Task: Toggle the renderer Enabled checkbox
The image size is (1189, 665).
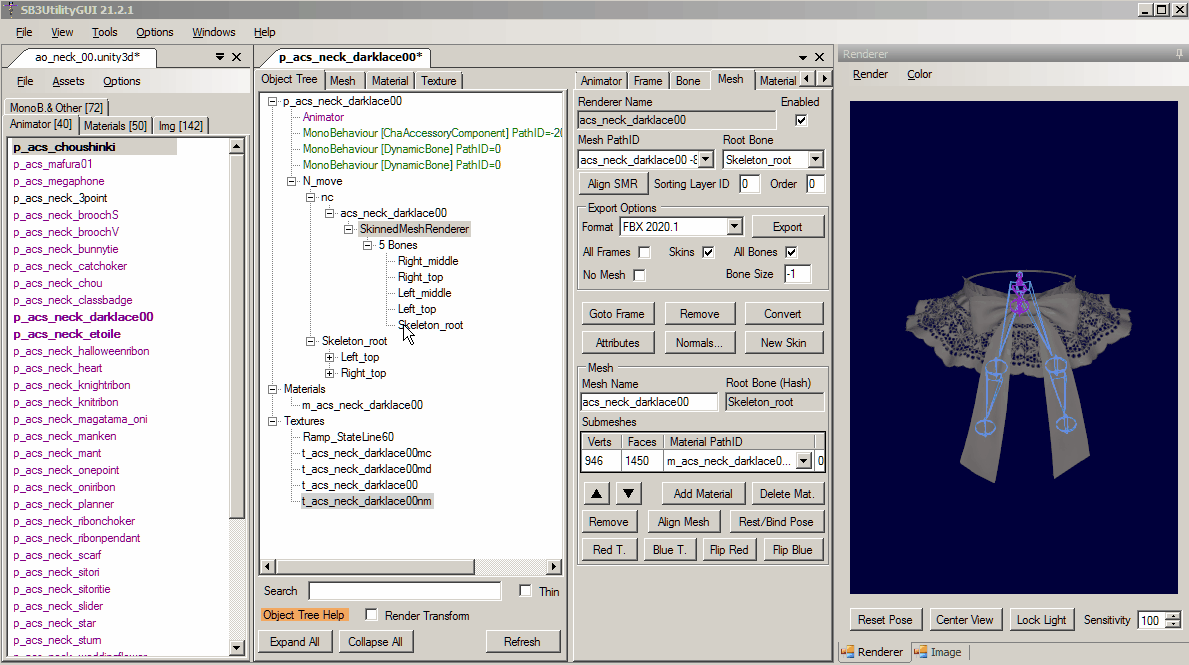Action: [x=801, y=120]
